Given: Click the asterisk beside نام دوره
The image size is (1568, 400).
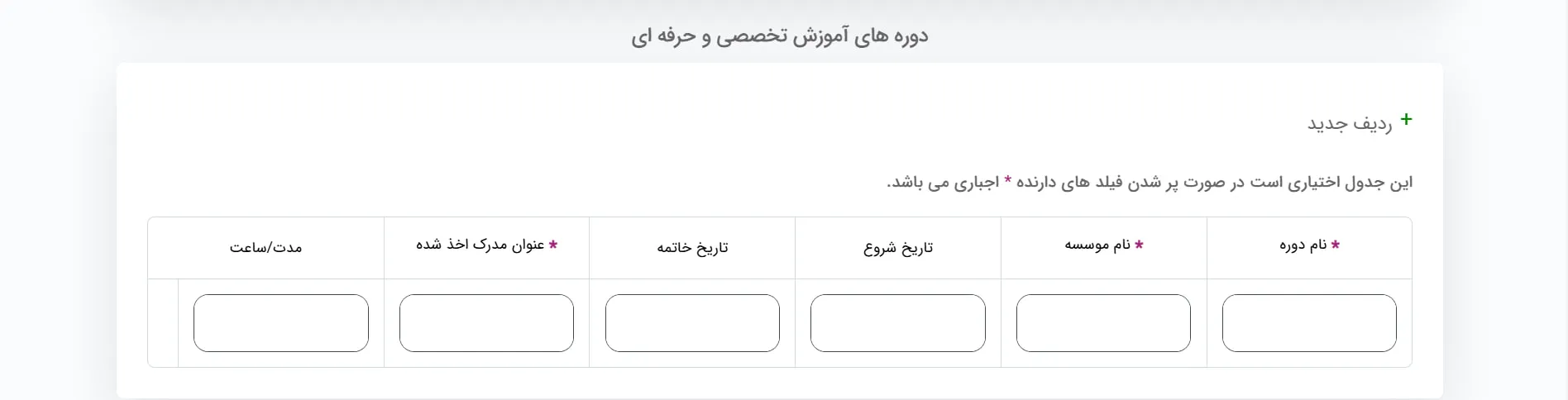Looking at the screenshot, I should pos(1336,245).
